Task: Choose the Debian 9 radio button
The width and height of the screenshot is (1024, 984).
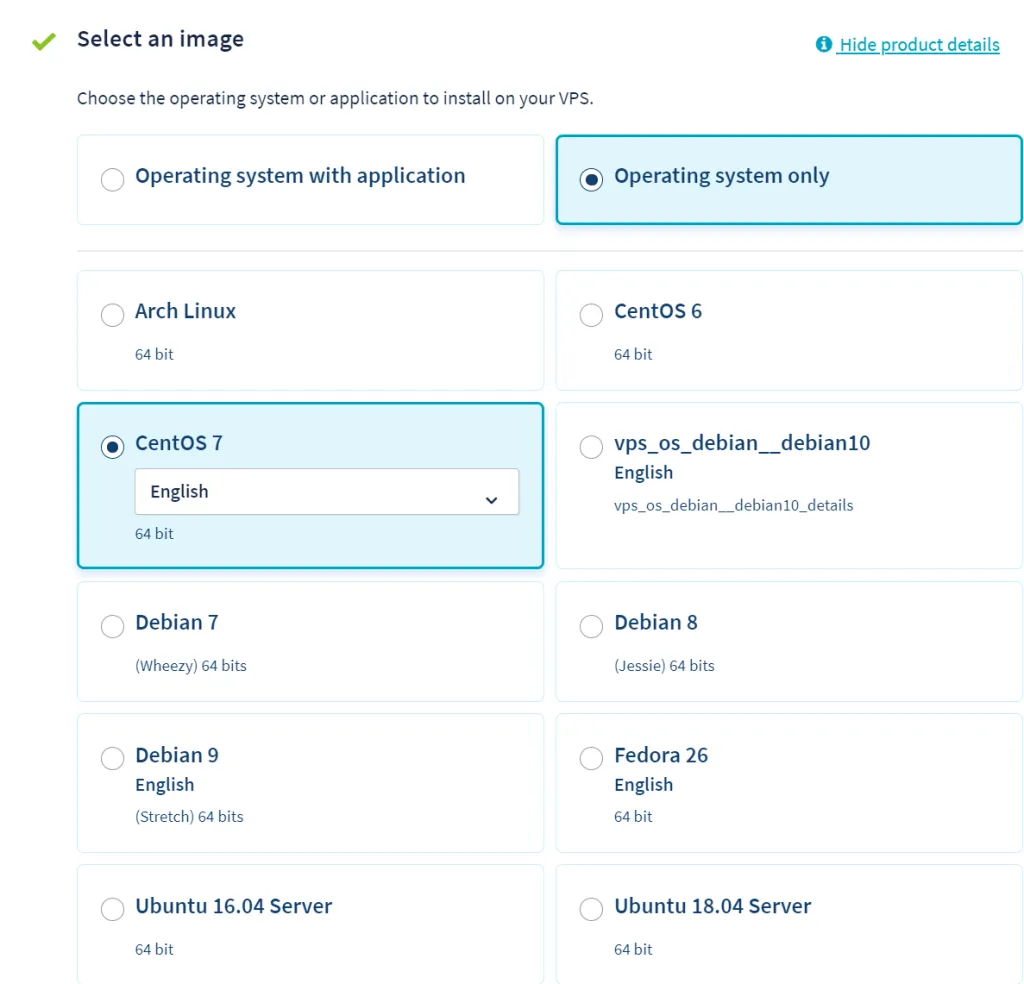Action: click(x=112, y=758)
